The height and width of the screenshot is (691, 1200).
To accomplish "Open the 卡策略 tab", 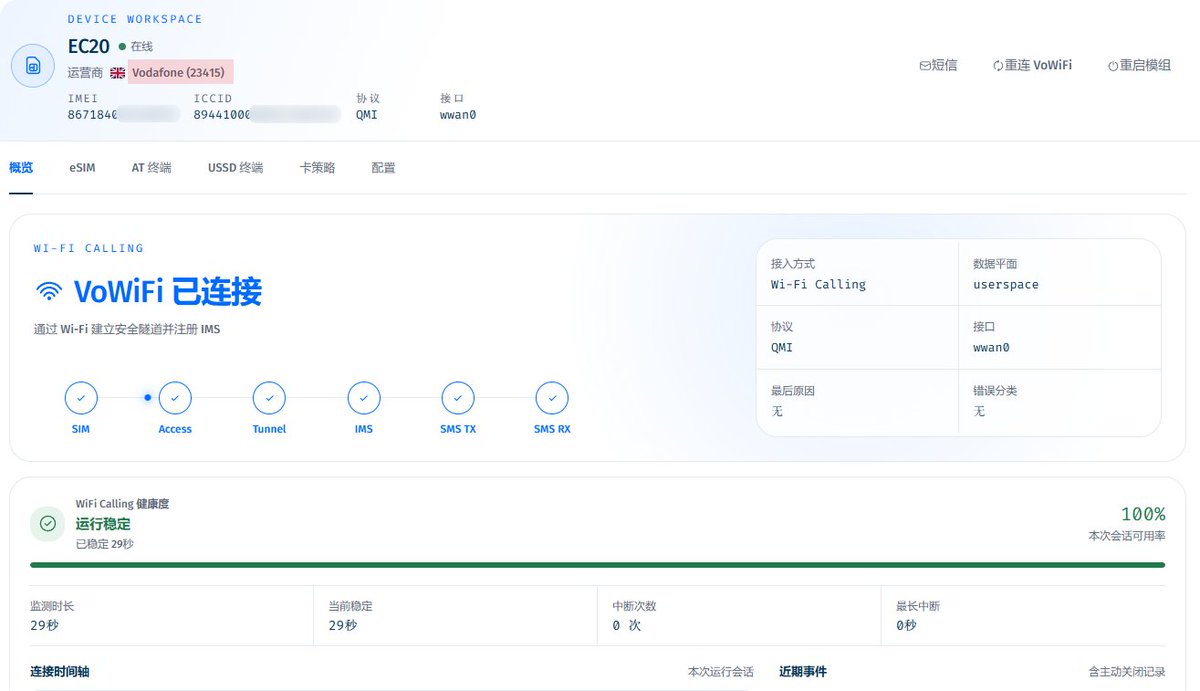I will click(x=317, y=167).
